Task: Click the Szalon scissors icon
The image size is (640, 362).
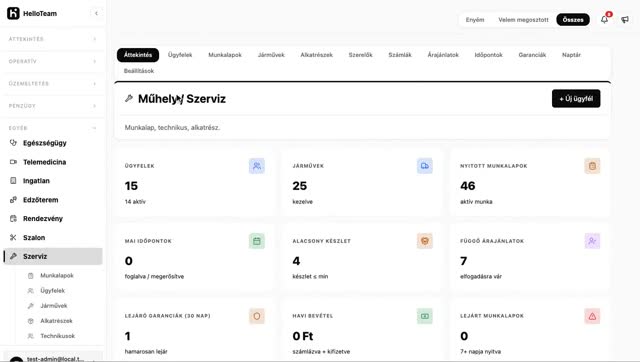Action: [x=13, y=238]
